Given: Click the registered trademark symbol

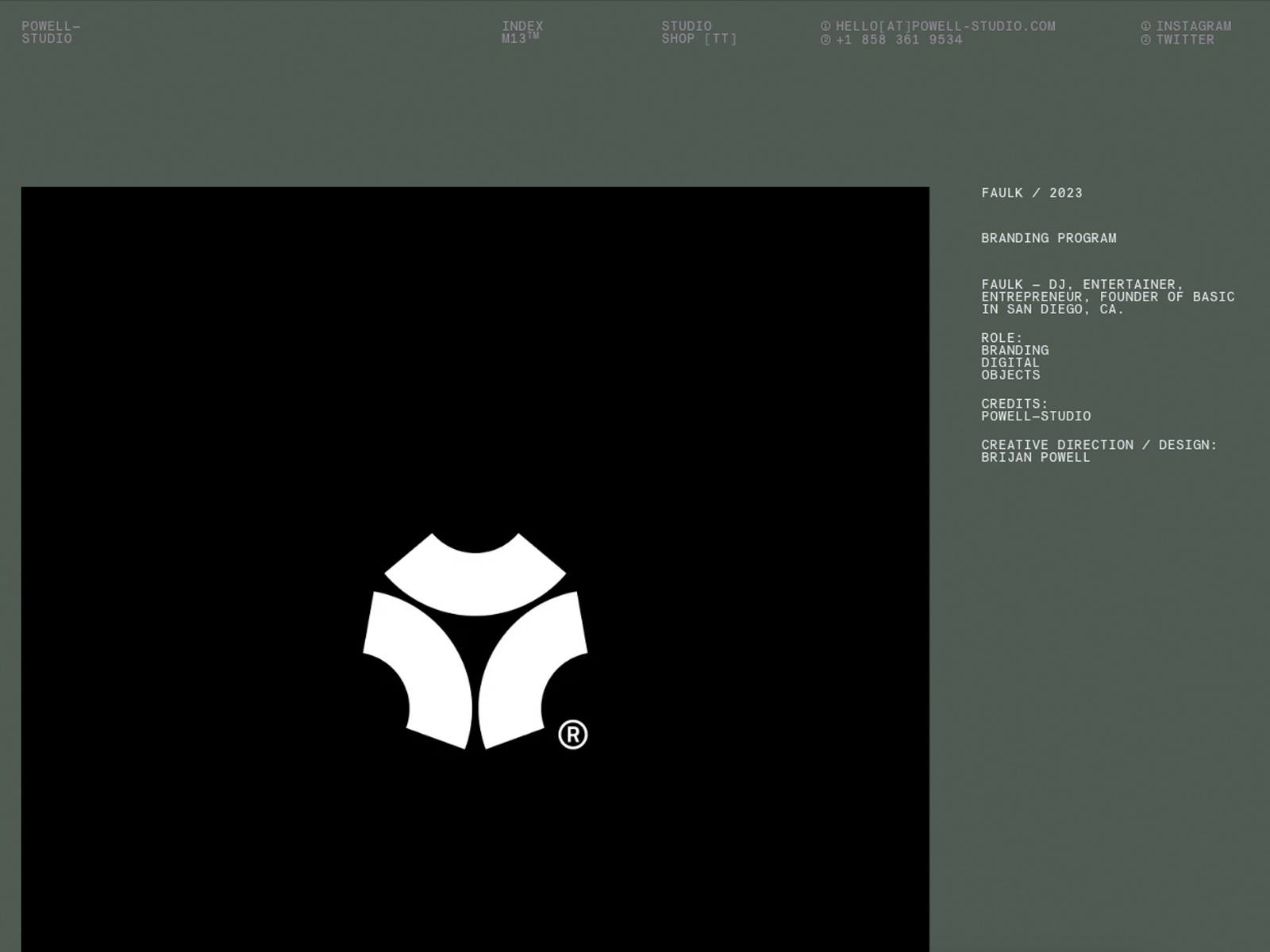Looking at the screenshot, I should (573, 735).
